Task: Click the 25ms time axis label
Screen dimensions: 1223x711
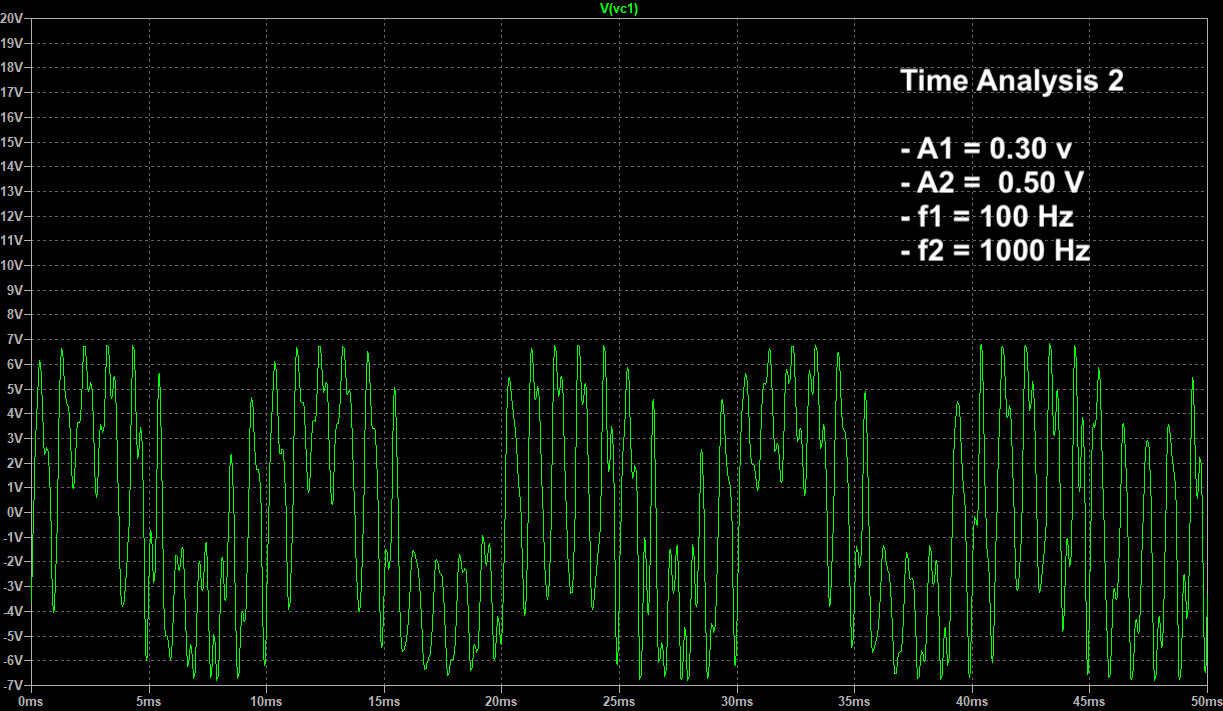Action: (x=619, y=700)
